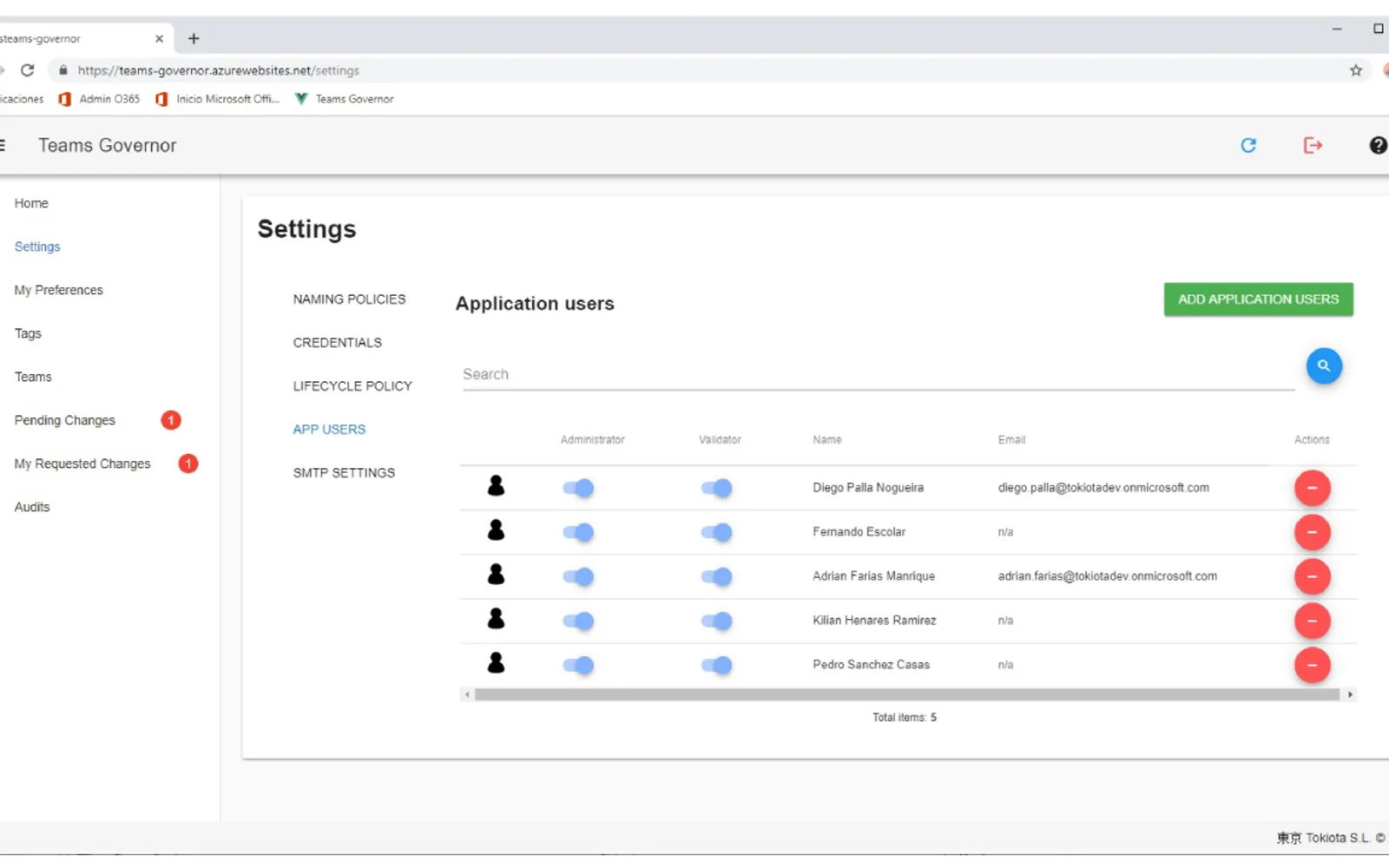The height and width of the screenshot is (868, 1389).
Task: Click the blue search magnifier button
Action: tap(1324, 366)
